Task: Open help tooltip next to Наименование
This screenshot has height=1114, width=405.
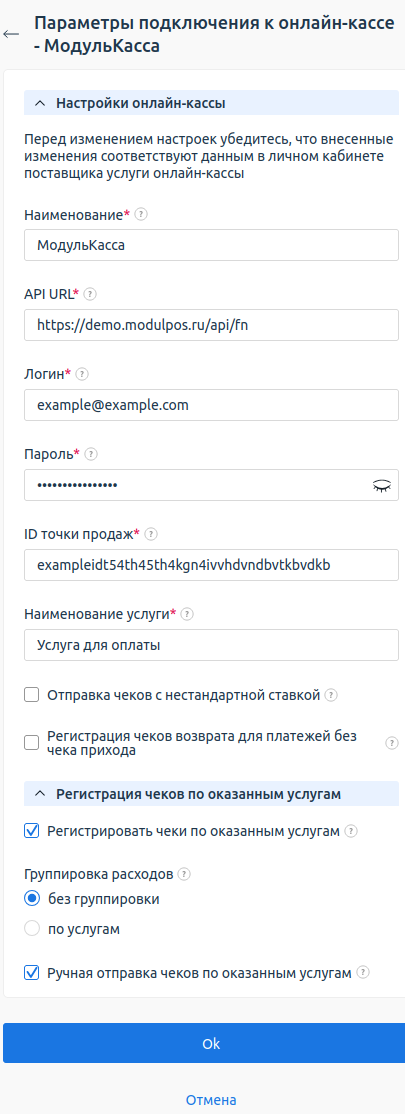Action: coord(141,214)
